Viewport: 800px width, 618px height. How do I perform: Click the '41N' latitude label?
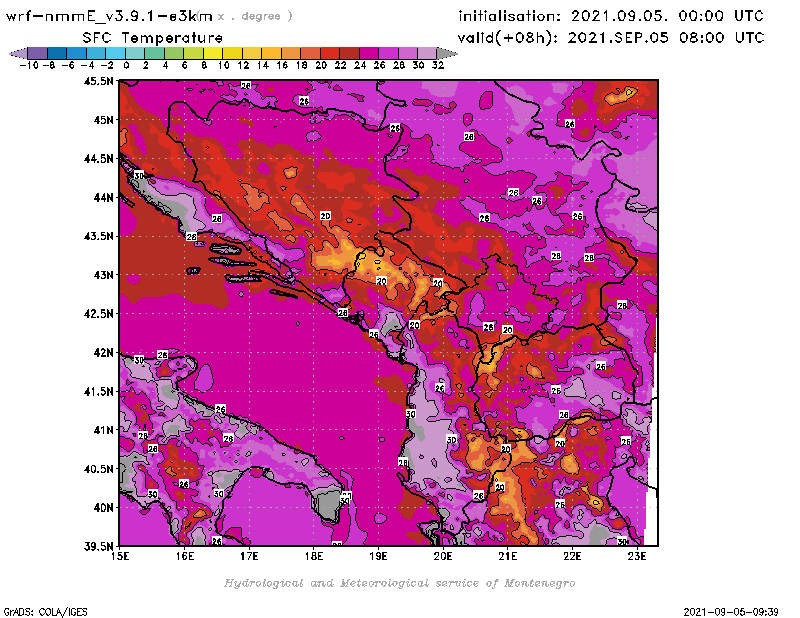104,430
